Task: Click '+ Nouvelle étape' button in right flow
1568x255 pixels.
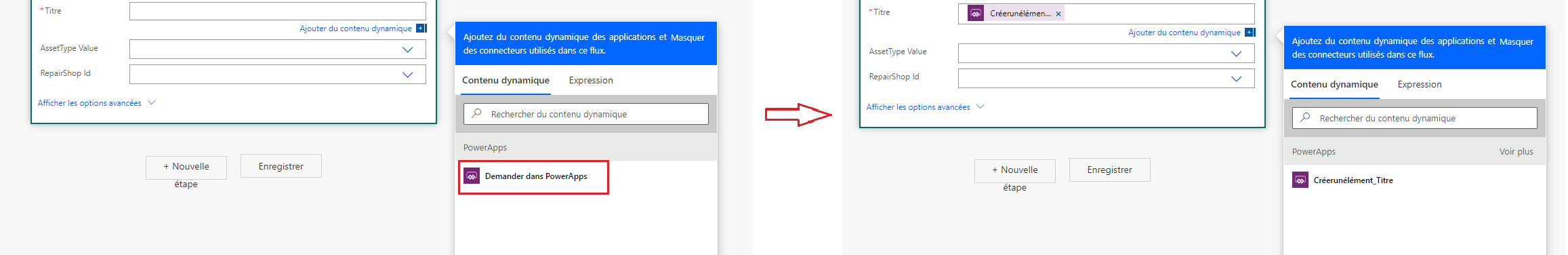Action: tap(1015, 171)
